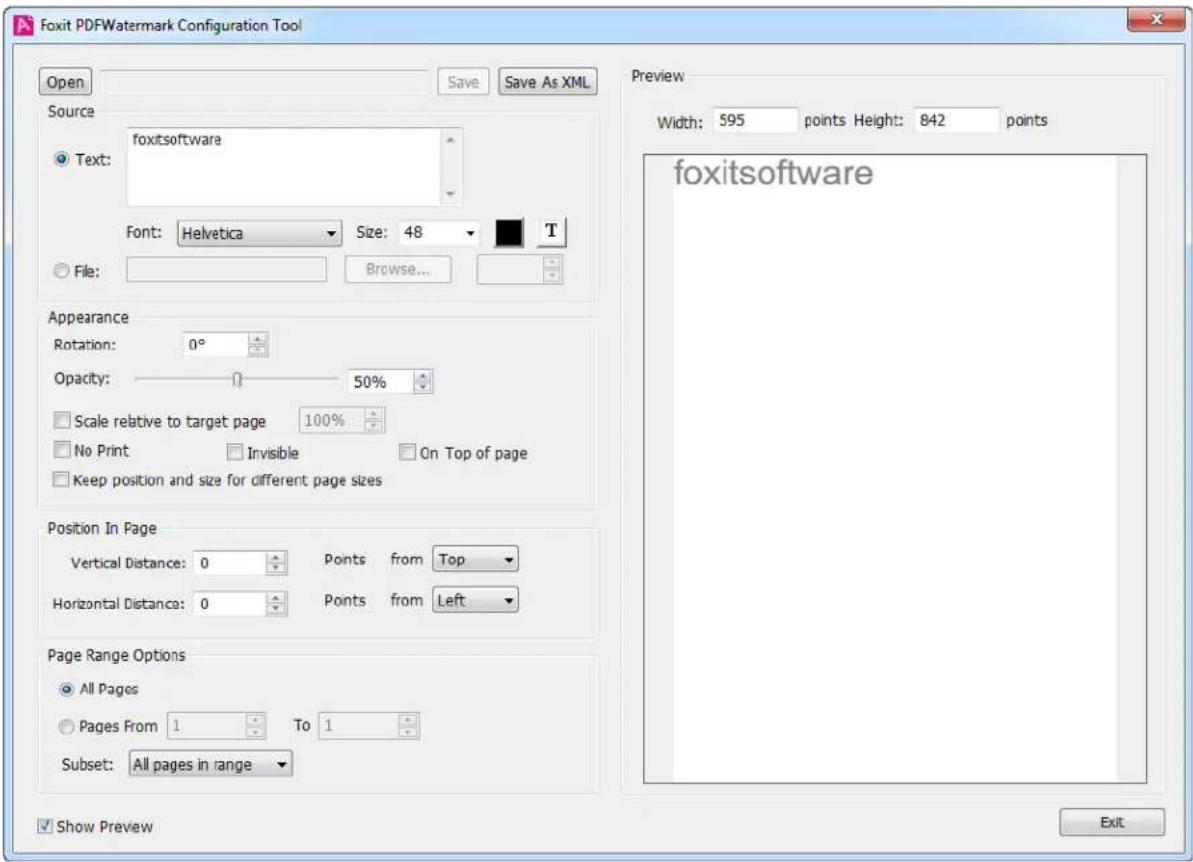Click the Pages From spinner arrows
1193x862 pixels.
(256, 726)
